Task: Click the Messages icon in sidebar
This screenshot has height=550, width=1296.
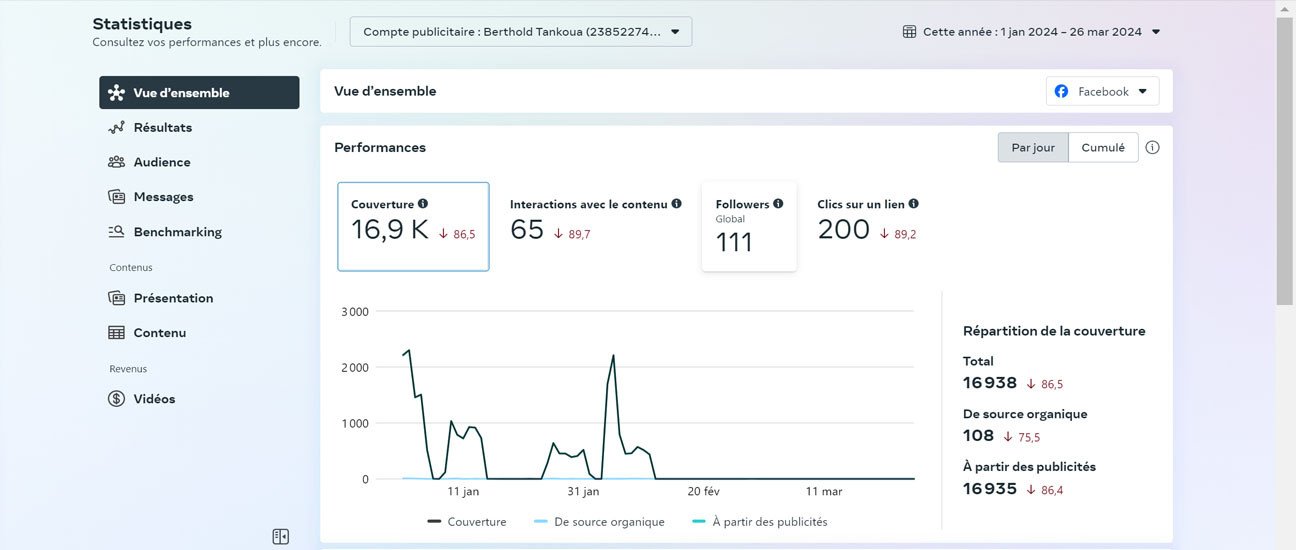Action: click(116, 197)
